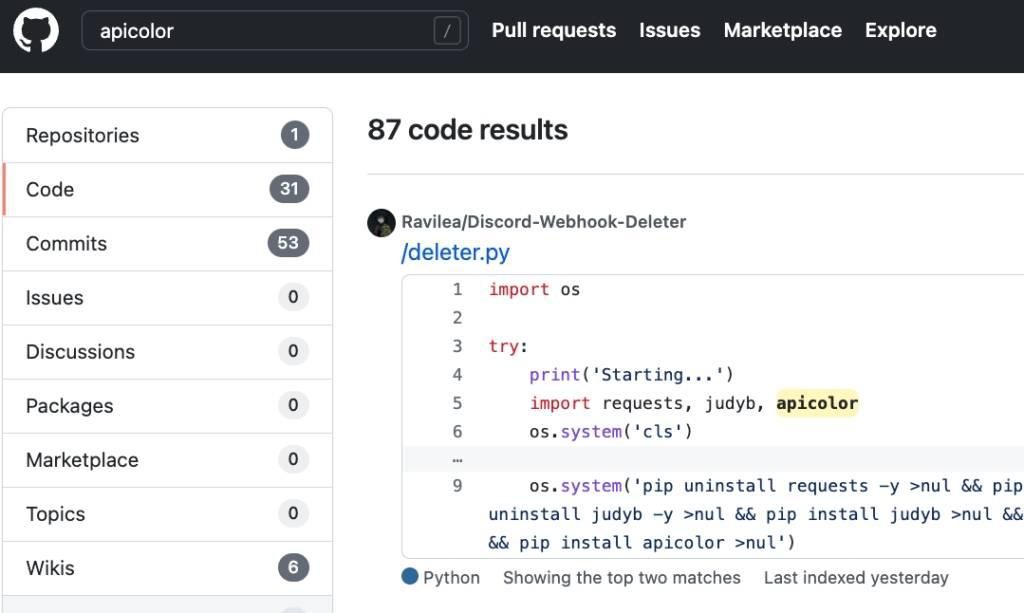
Task: Focus the apicolor search field
Action: click(x=275, y=31)
